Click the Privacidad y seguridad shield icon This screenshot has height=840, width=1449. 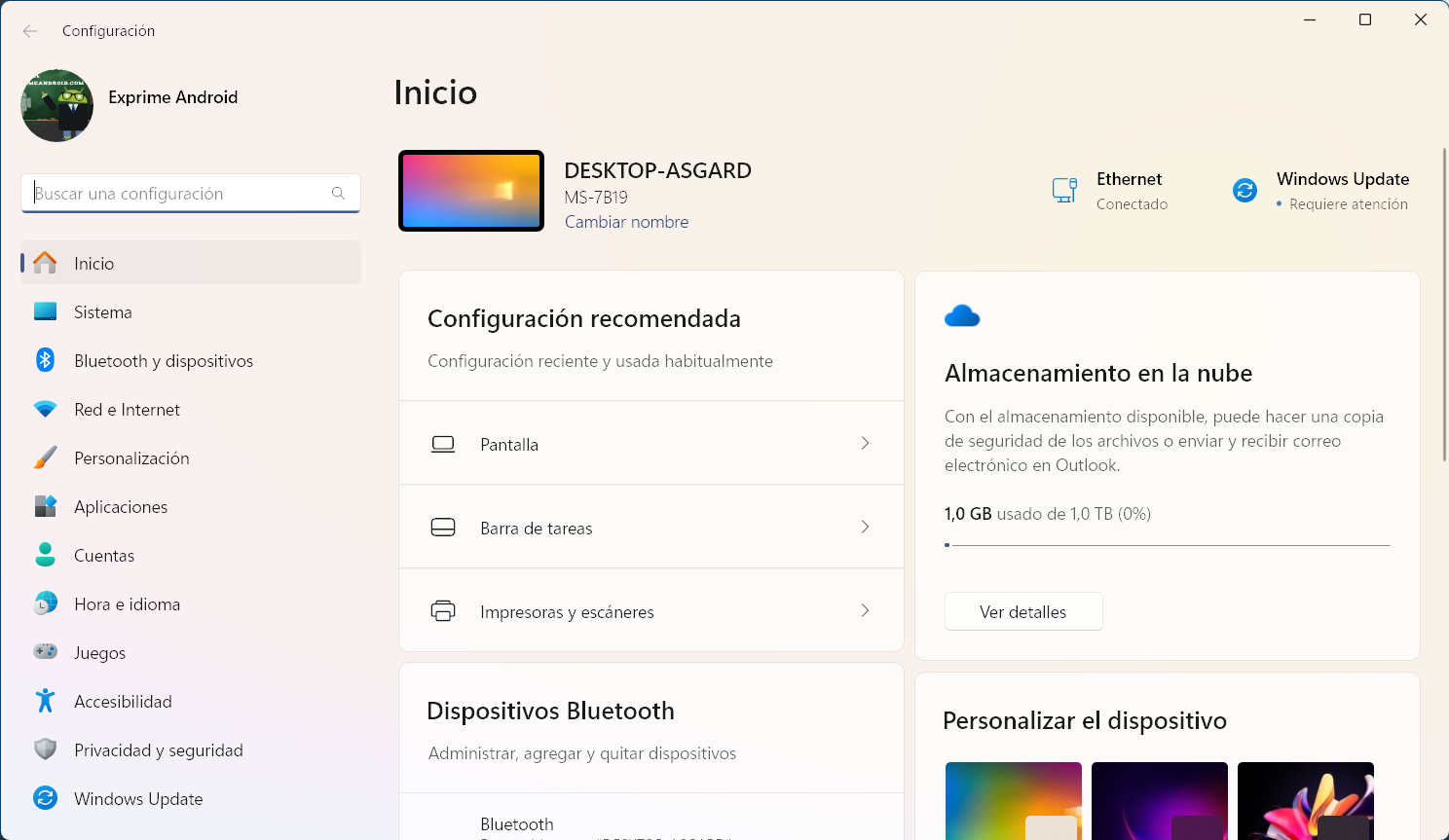45,749
